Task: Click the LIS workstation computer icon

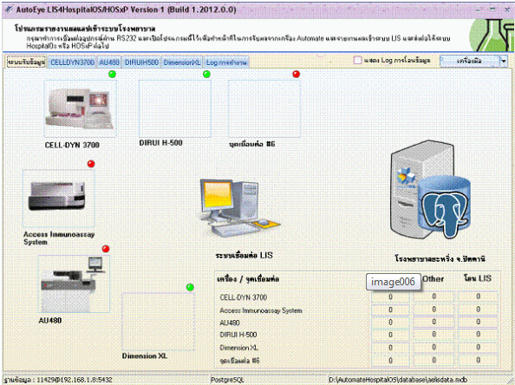Action: pos(240,208)
